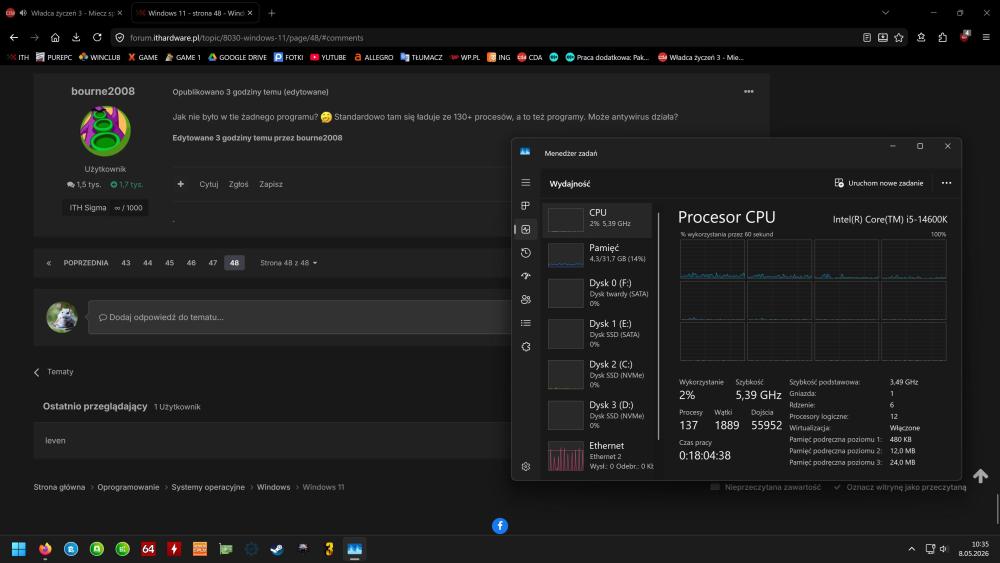Open App history page in Task Manager sidebar
The width and height of the screenshot is (1000, 563).
pyautogui.click(x=526, y=253)
